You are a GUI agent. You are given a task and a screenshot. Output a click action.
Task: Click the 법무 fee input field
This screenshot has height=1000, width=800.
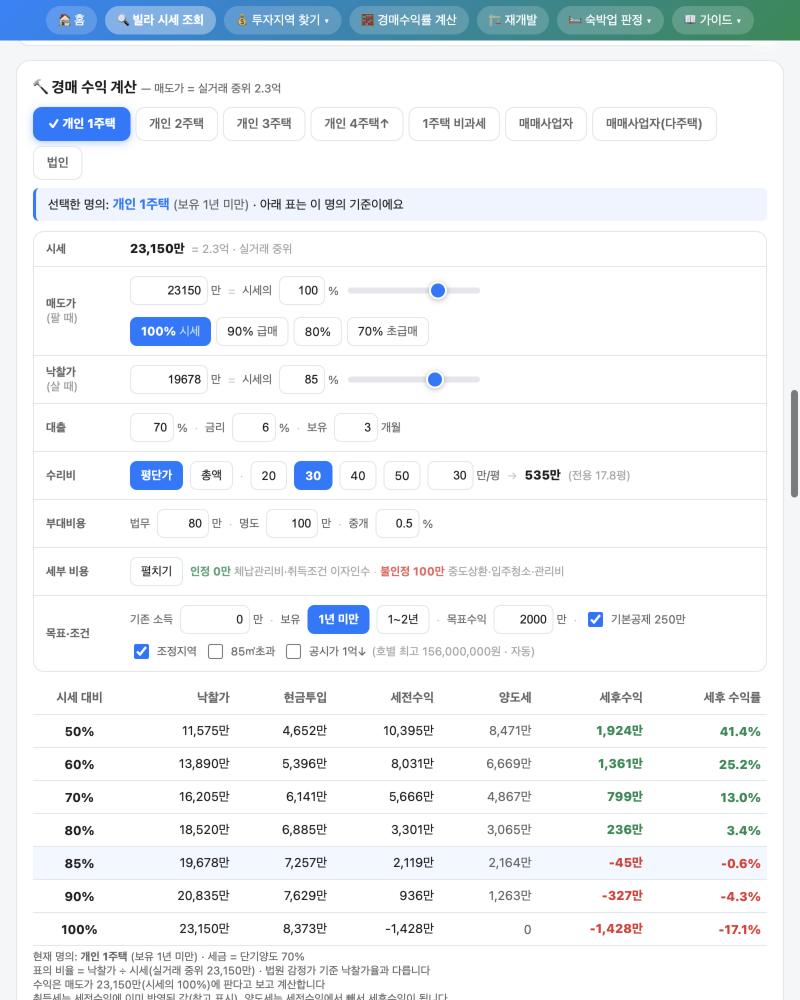point(183,524)
